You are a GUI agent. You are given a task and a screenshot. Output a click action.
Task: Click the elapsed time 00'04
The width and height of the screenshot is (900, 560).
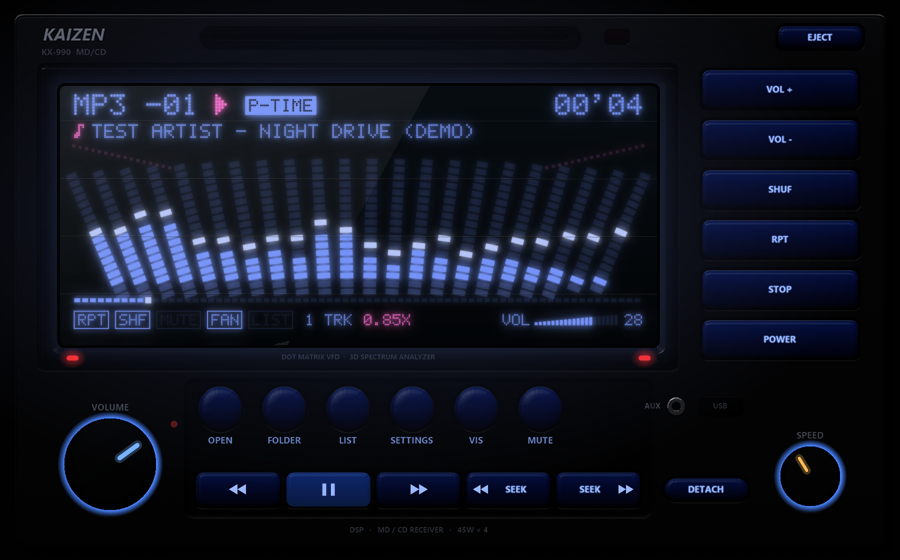click(598, 105)
